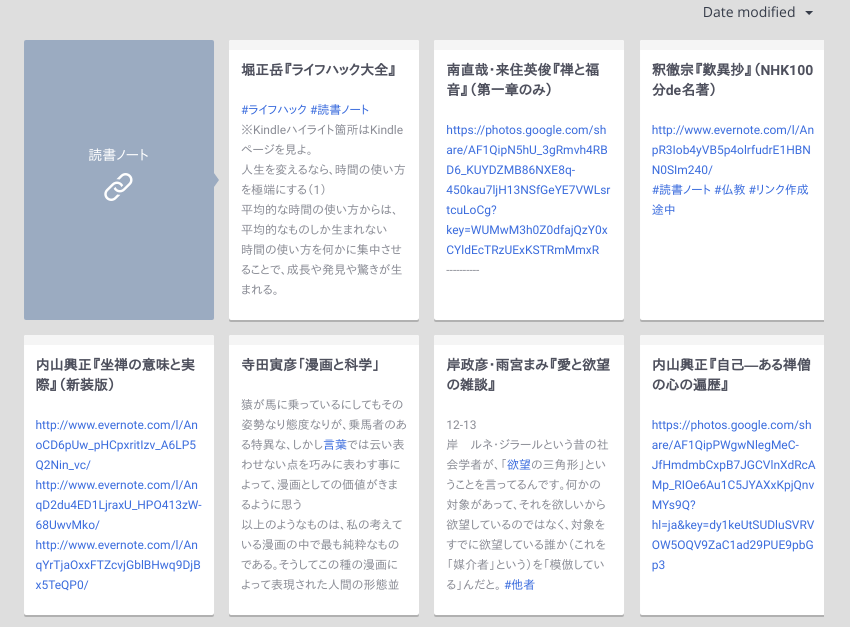The image size is (850, 627).
Task: Click the #ライフハック hashtag
Action: pos(274,109)
